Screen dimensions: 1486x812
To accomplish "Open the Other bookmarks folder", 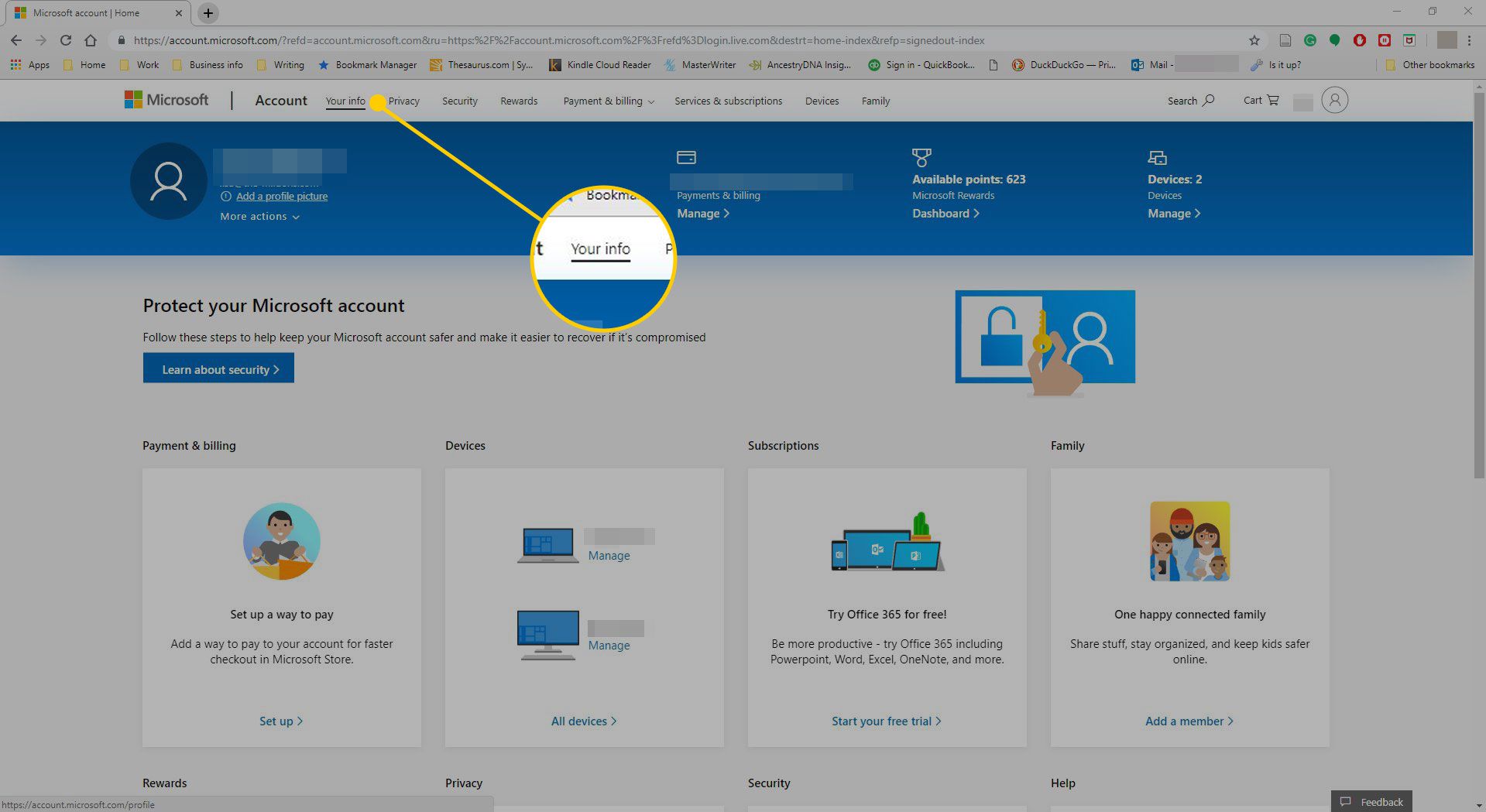I will [1430, 65].
